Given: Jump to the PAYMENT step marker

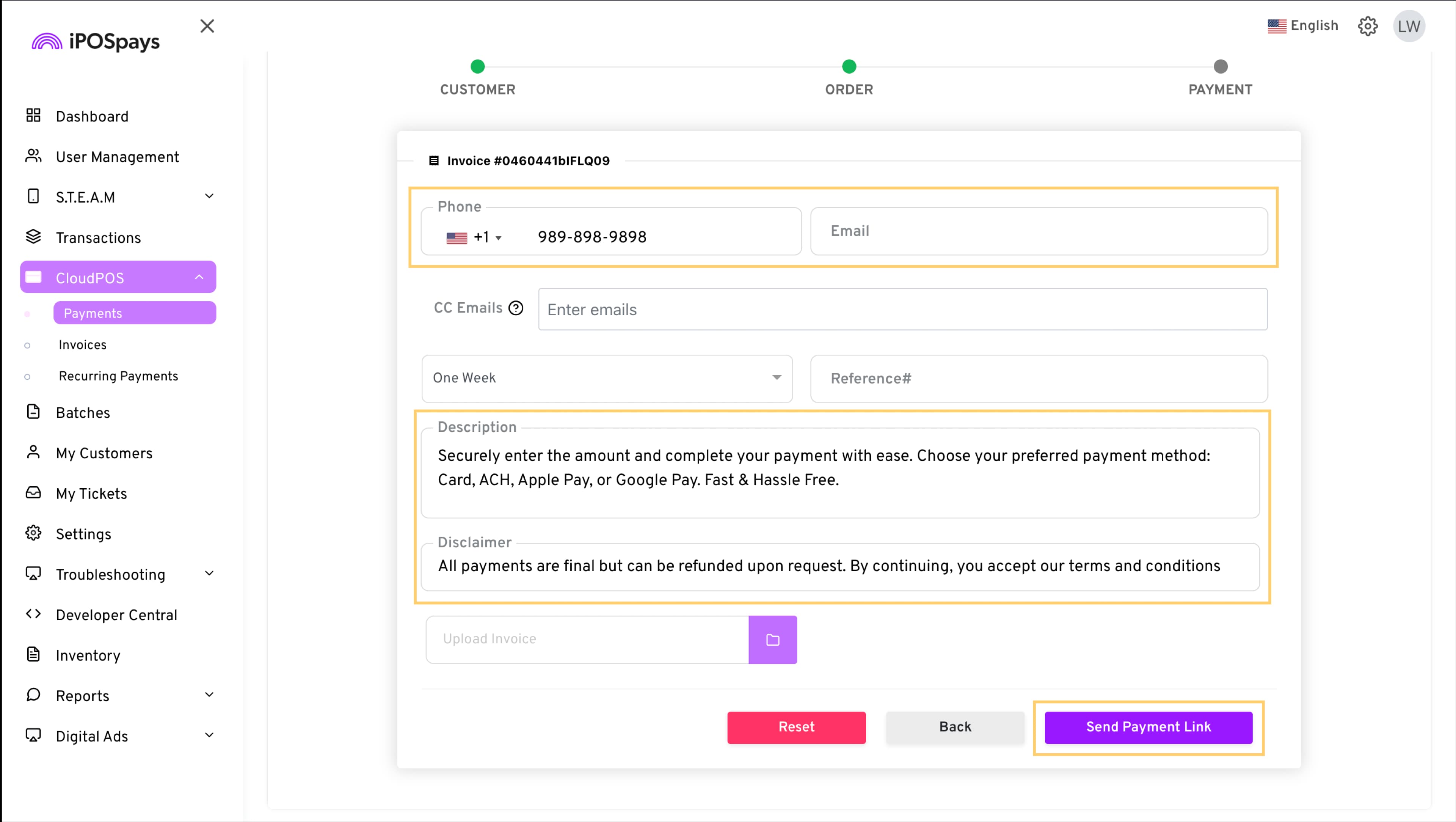Looking at the screenshot, I should pos(1221,67).
